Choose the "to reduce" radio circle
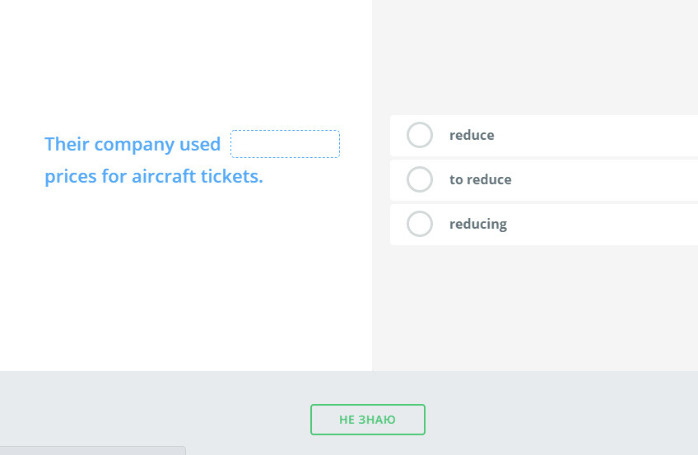 click(x=420, y=180)
